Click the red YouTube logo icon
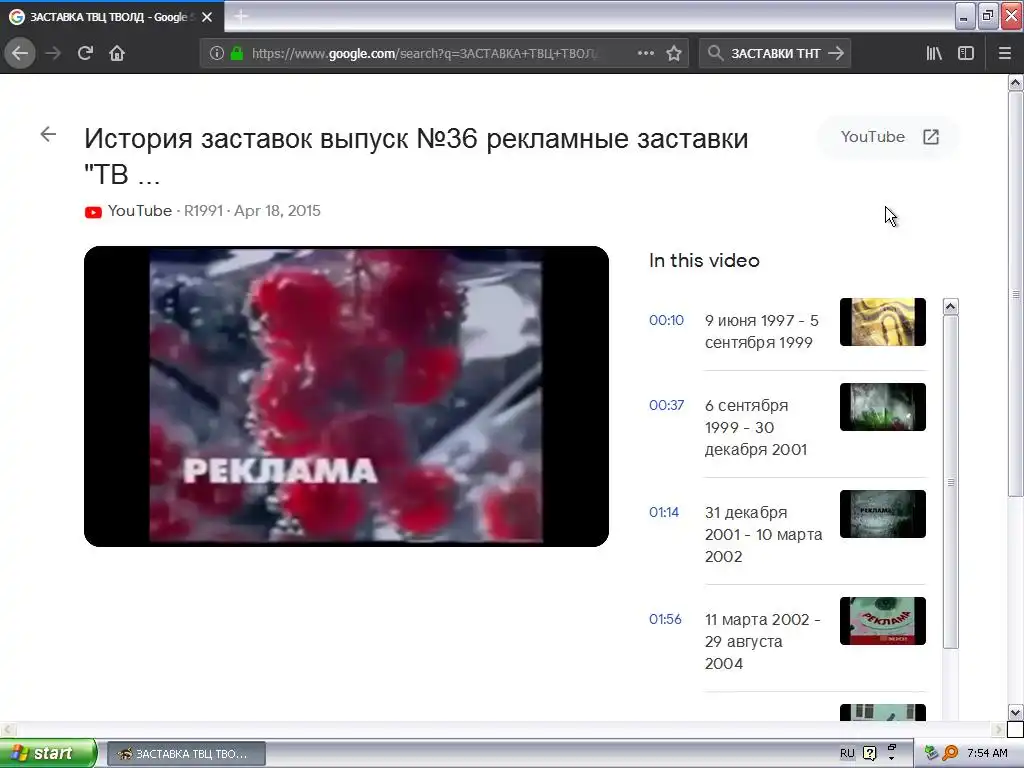The height and width of the screenshot is (768, 1024). pos(93,212)
